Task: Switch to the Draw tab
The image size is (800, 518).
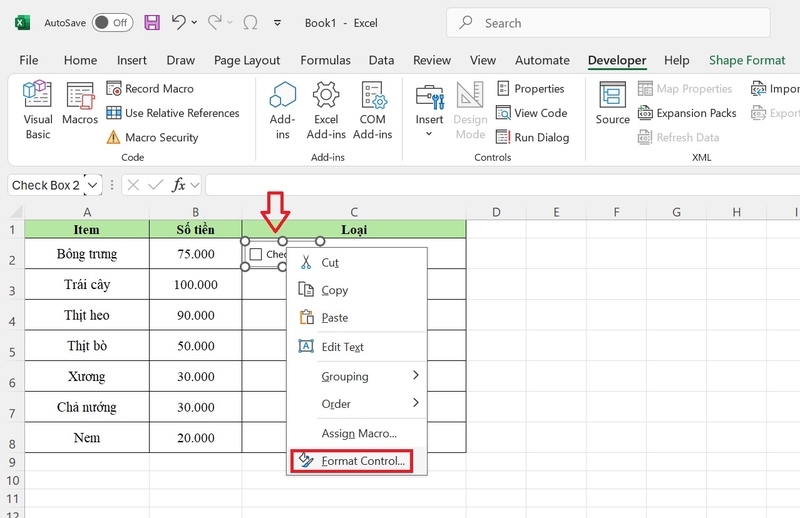Action: (x=181, y=60)
